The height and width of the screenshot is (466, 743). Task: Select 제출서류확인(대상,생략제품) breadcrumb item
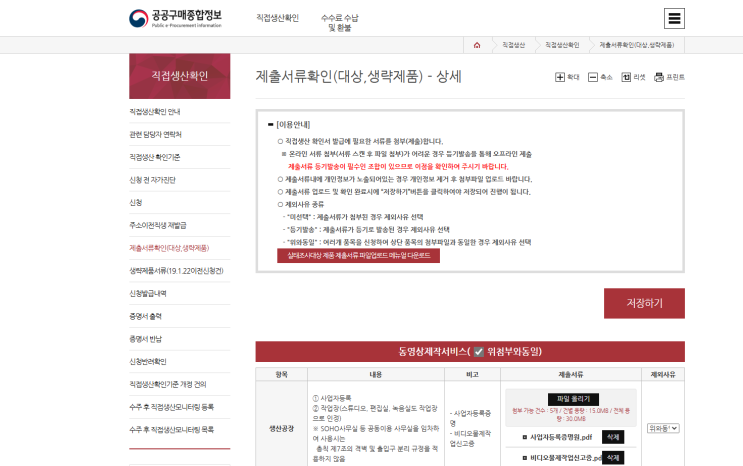pos(636,45)
